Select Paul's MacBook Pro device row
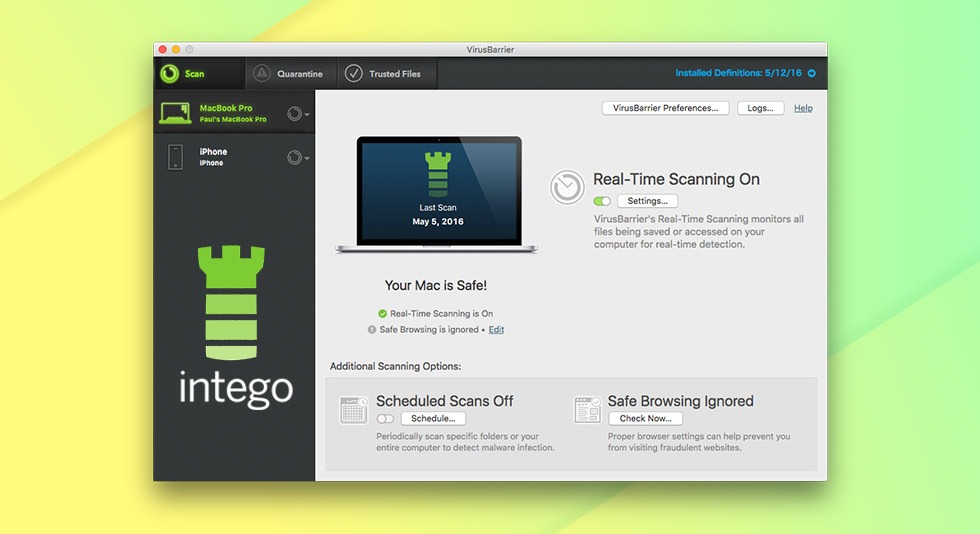 (234, 113)
